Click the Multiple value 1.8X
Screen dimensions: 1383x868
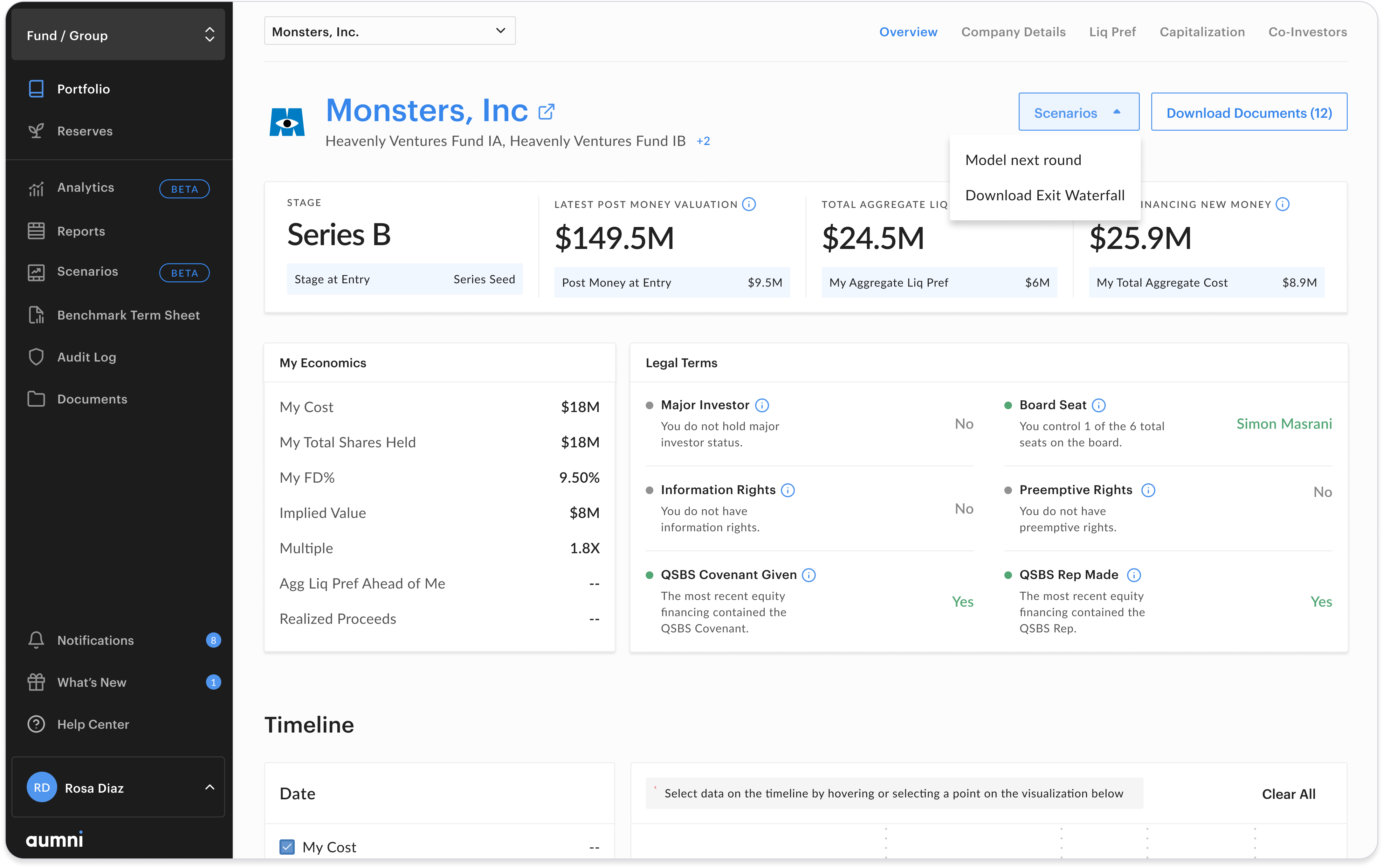[x=584, y=548]
